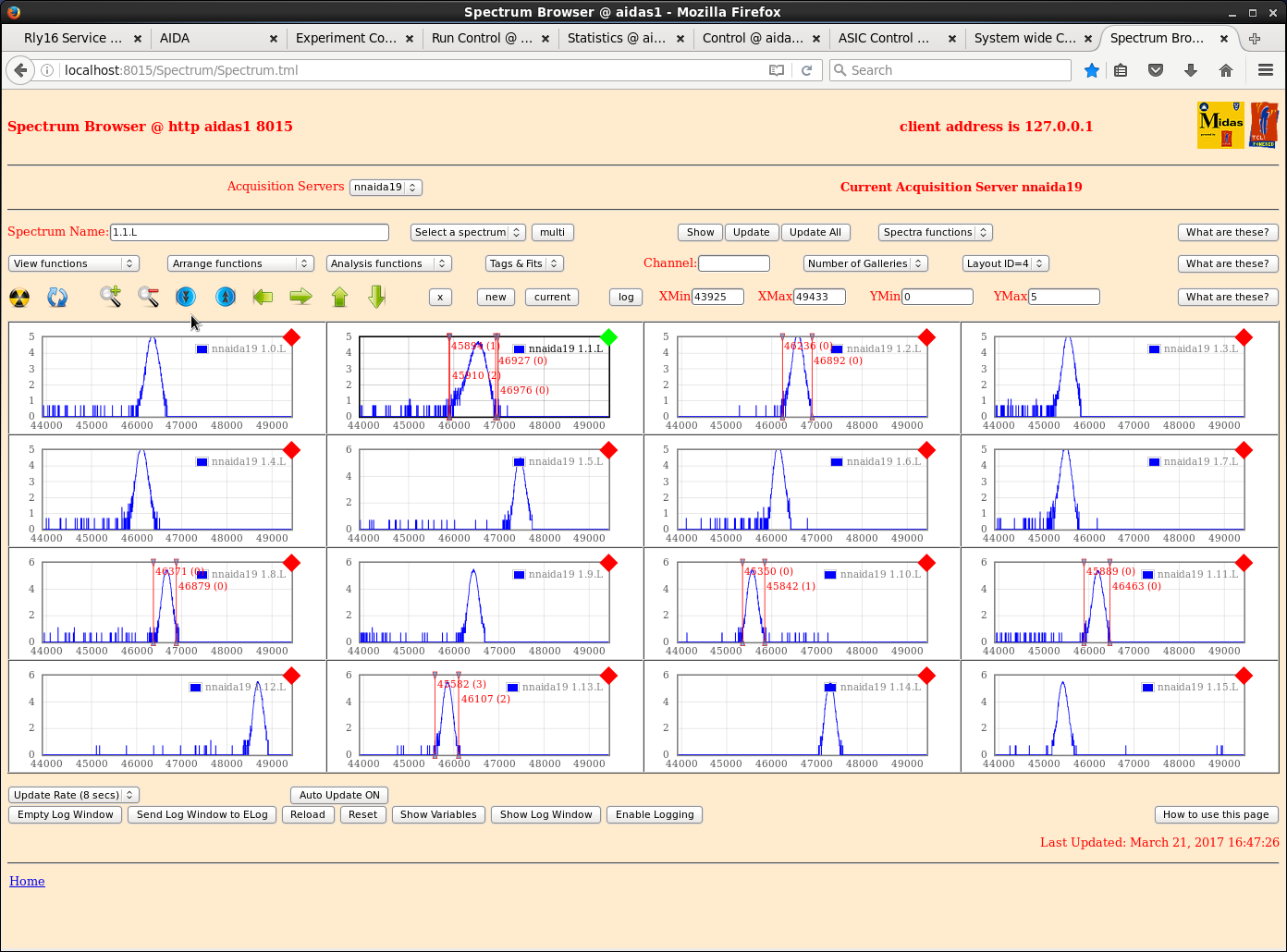The image size is (1287, 952).
Task: Bookmark page with the star icon
Action: pyautogui.click(x=1092, y=70)
